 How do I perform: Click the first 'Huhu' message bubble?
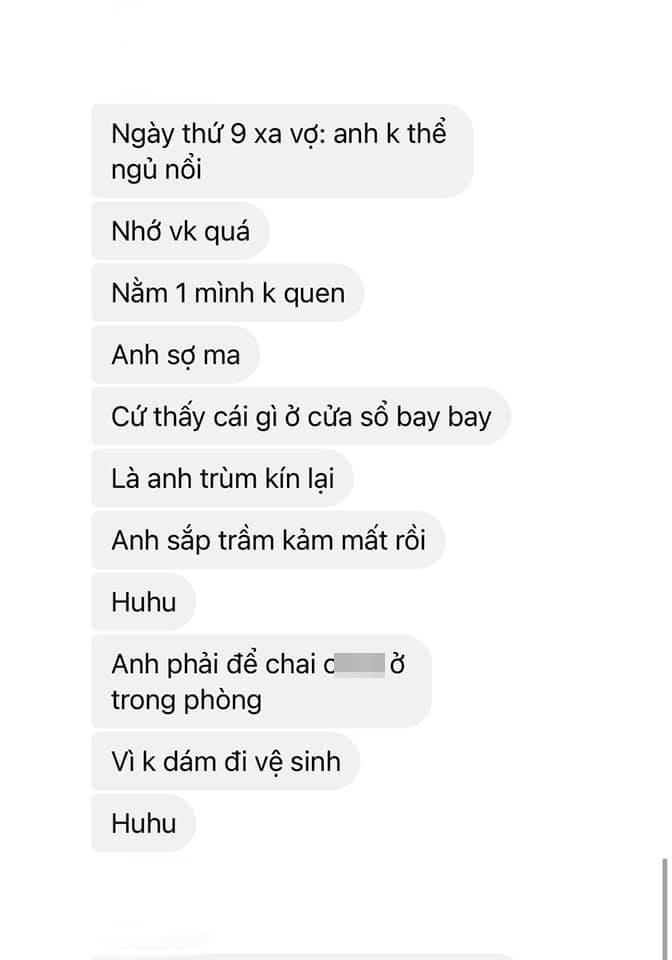point(143,602)
